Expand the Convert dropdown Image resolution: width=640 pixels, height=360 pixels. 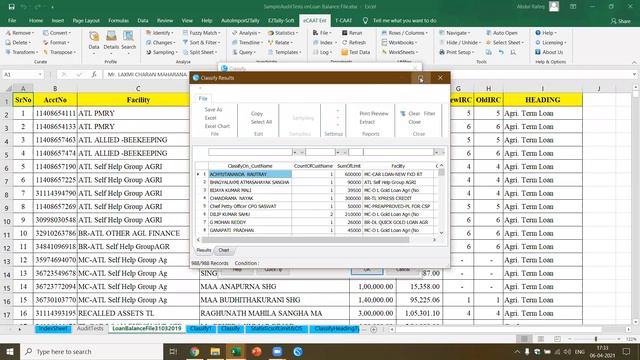(57, 33)
